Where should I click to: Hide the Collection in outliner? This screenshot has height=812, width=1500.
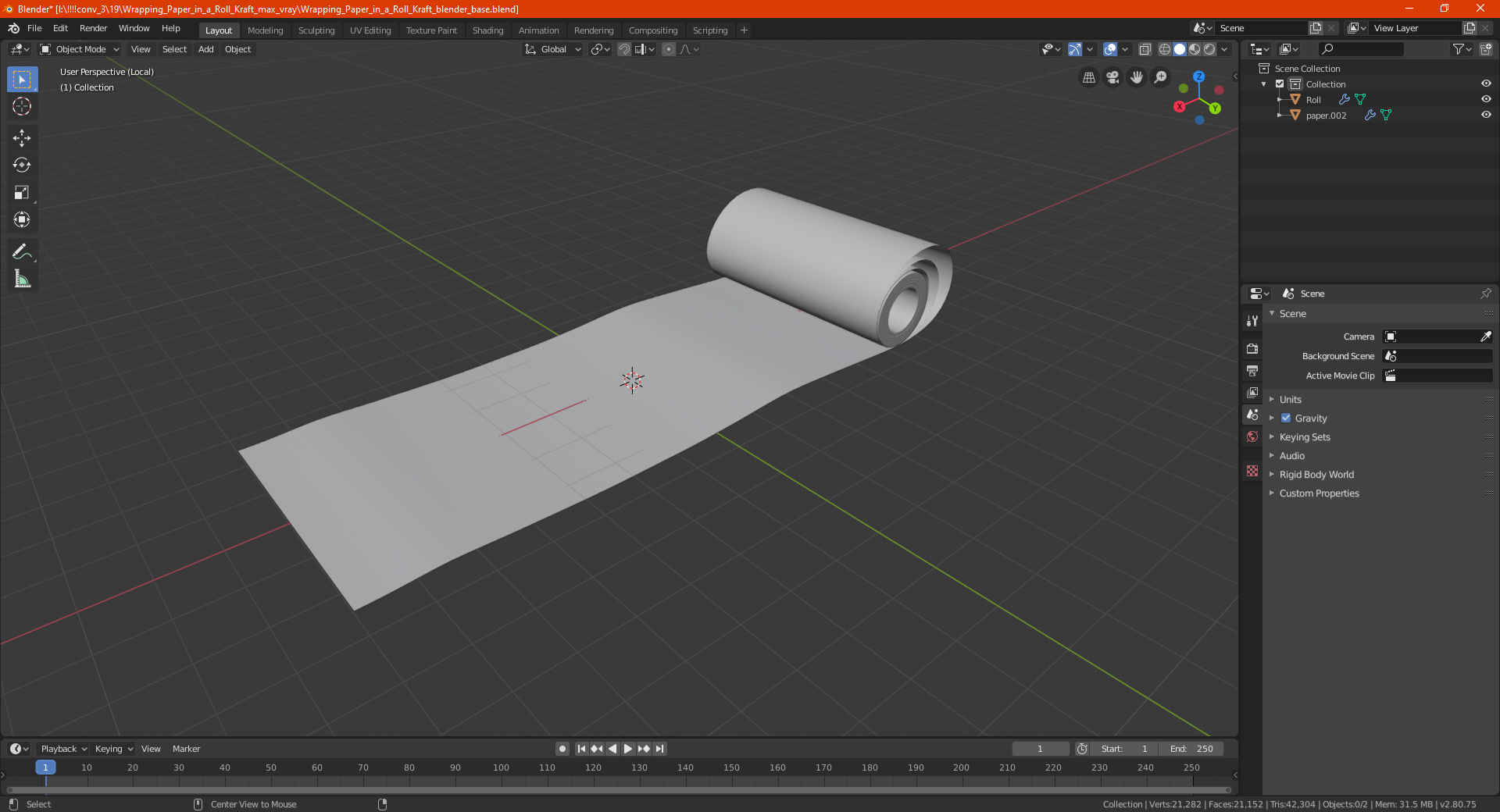1486,84
